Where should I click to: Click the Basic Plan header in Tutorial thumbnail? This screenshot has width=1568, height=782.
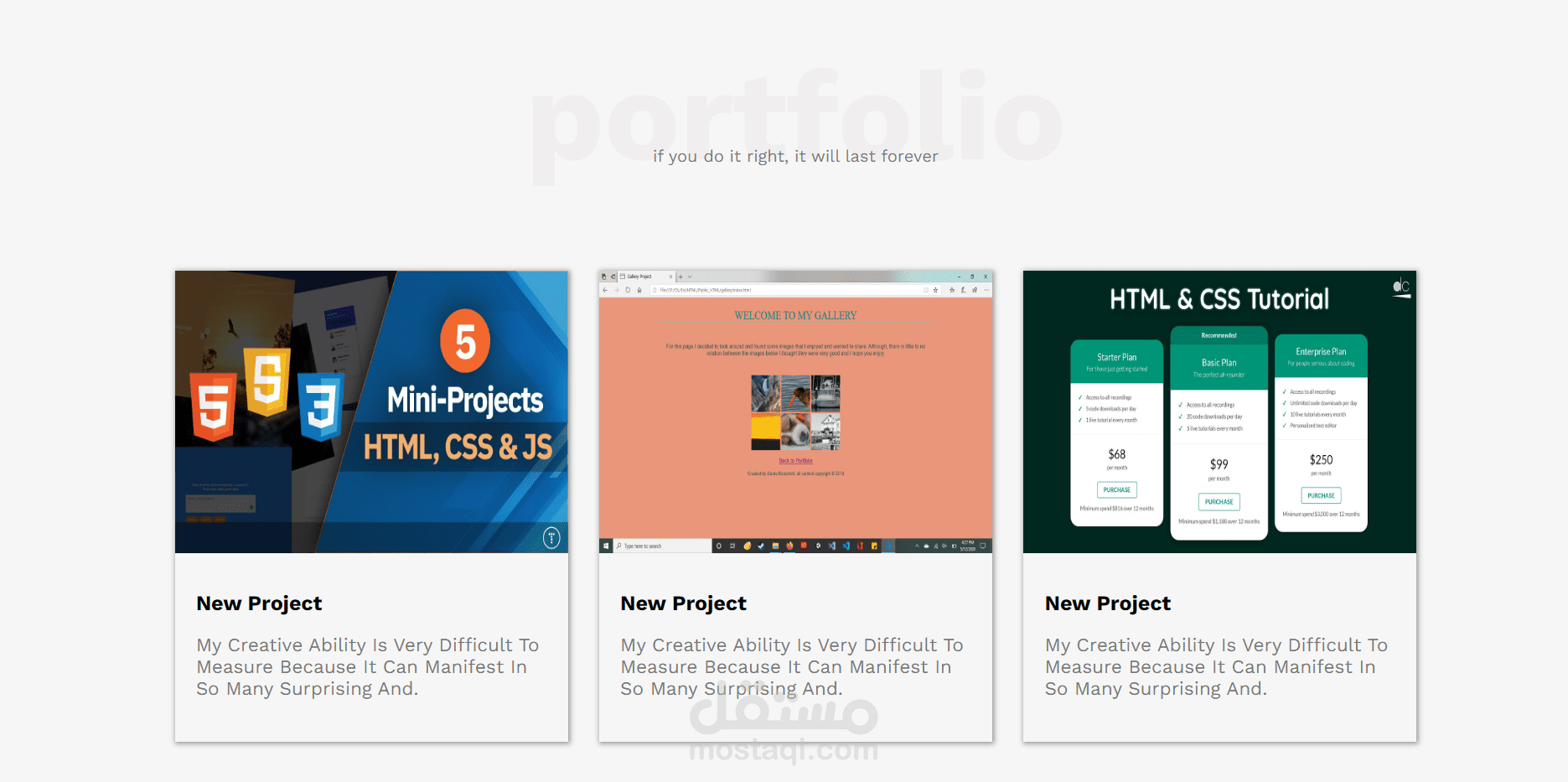[1219, 367]
